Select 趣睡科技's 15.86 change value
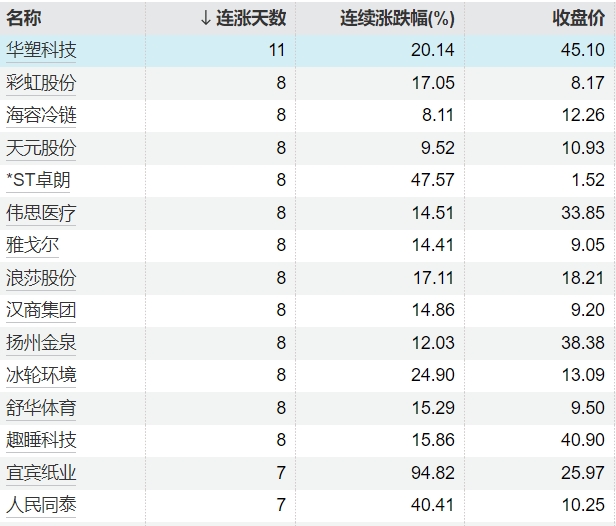The width and height of the screenshot is (616, 526). (x=433, y=440)
